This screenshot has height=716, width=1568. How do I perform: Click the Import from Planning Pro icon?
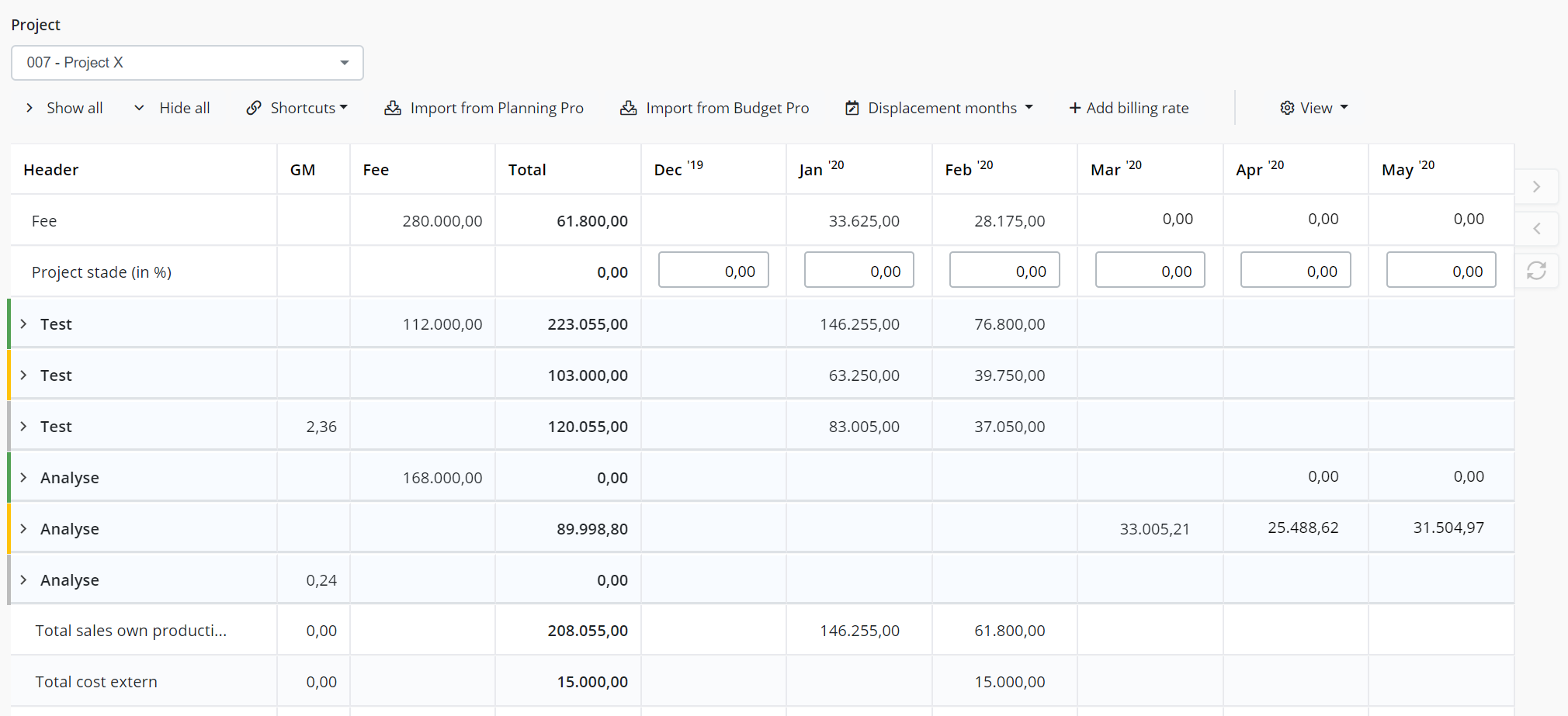(x=393, y=108)
